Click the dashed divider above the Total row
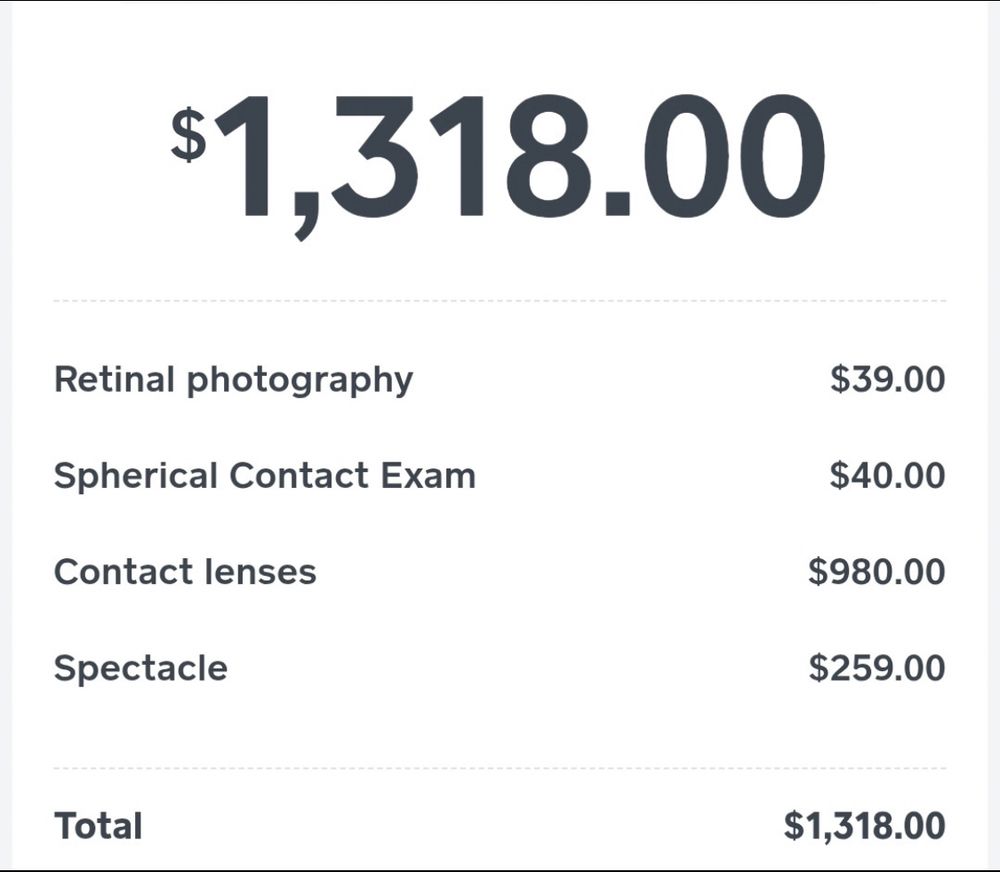Viewport: 1000px width, 872px height. [x=500, y=768]
